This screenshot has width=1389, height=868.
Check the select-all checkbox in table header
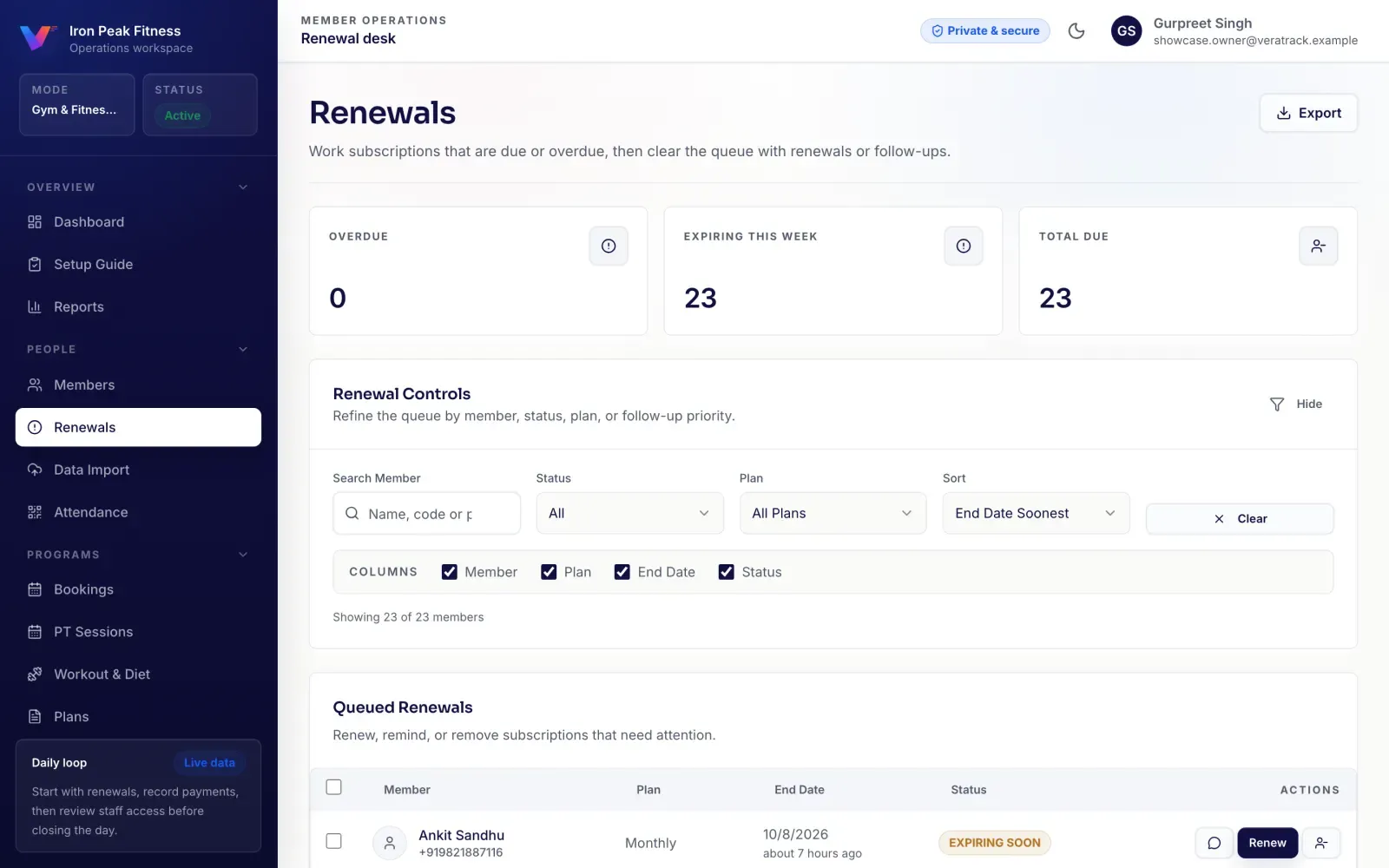click(334, 787)
